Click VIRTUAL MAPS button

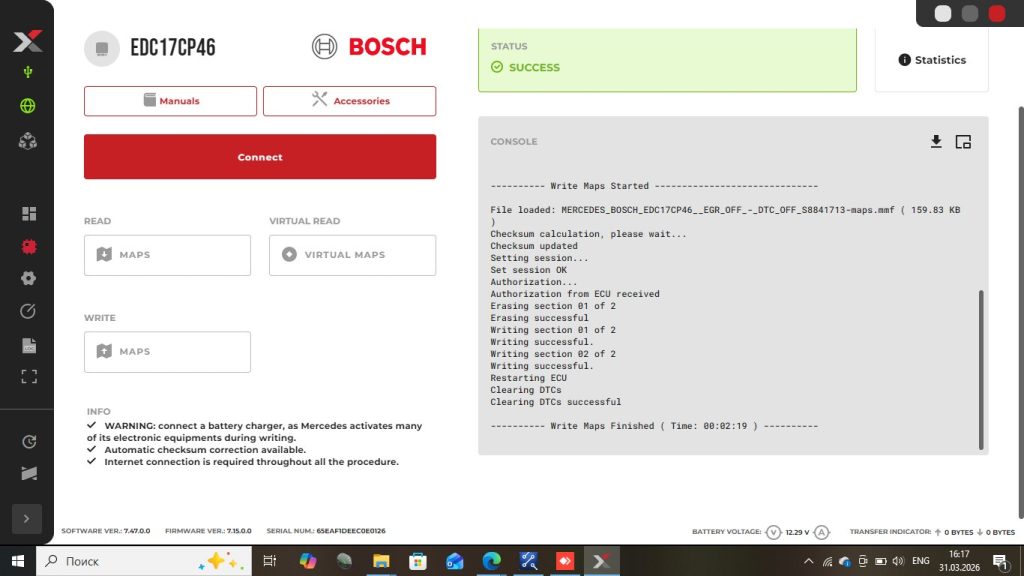[x=353, y=255]
